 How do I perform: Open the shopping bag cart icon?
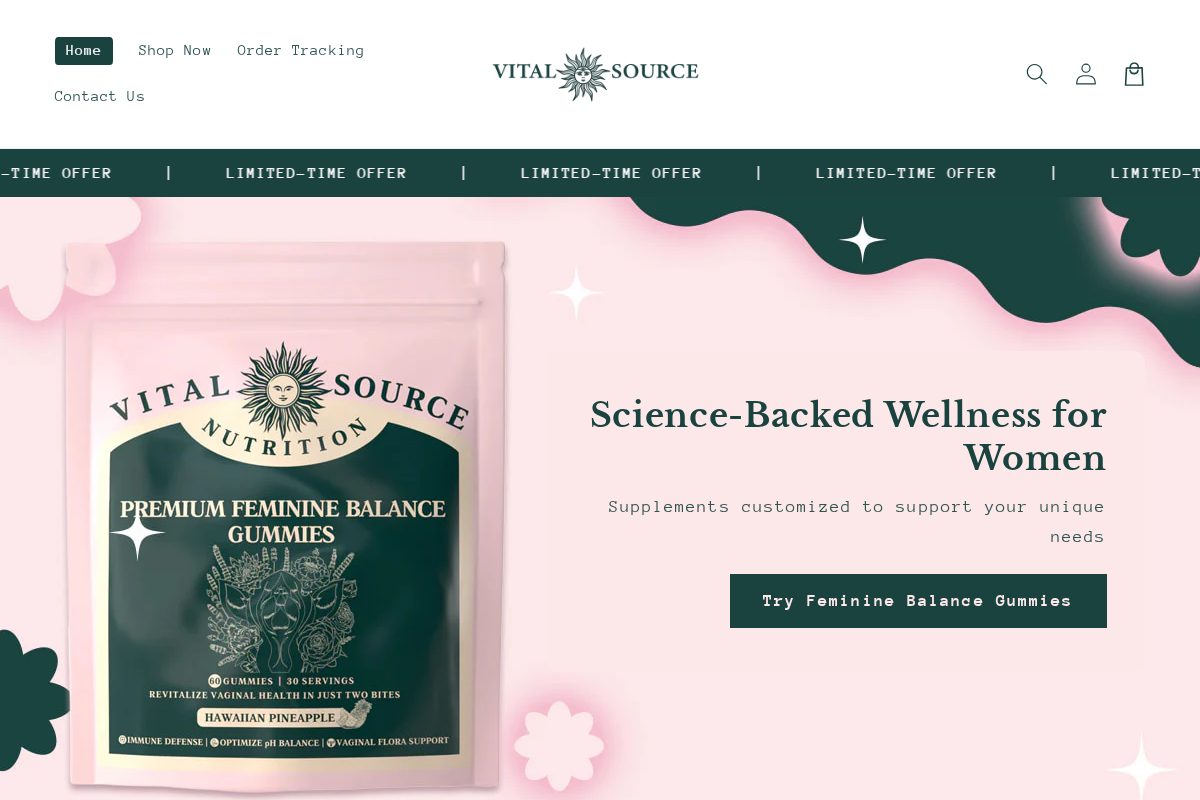(1134, 74)
